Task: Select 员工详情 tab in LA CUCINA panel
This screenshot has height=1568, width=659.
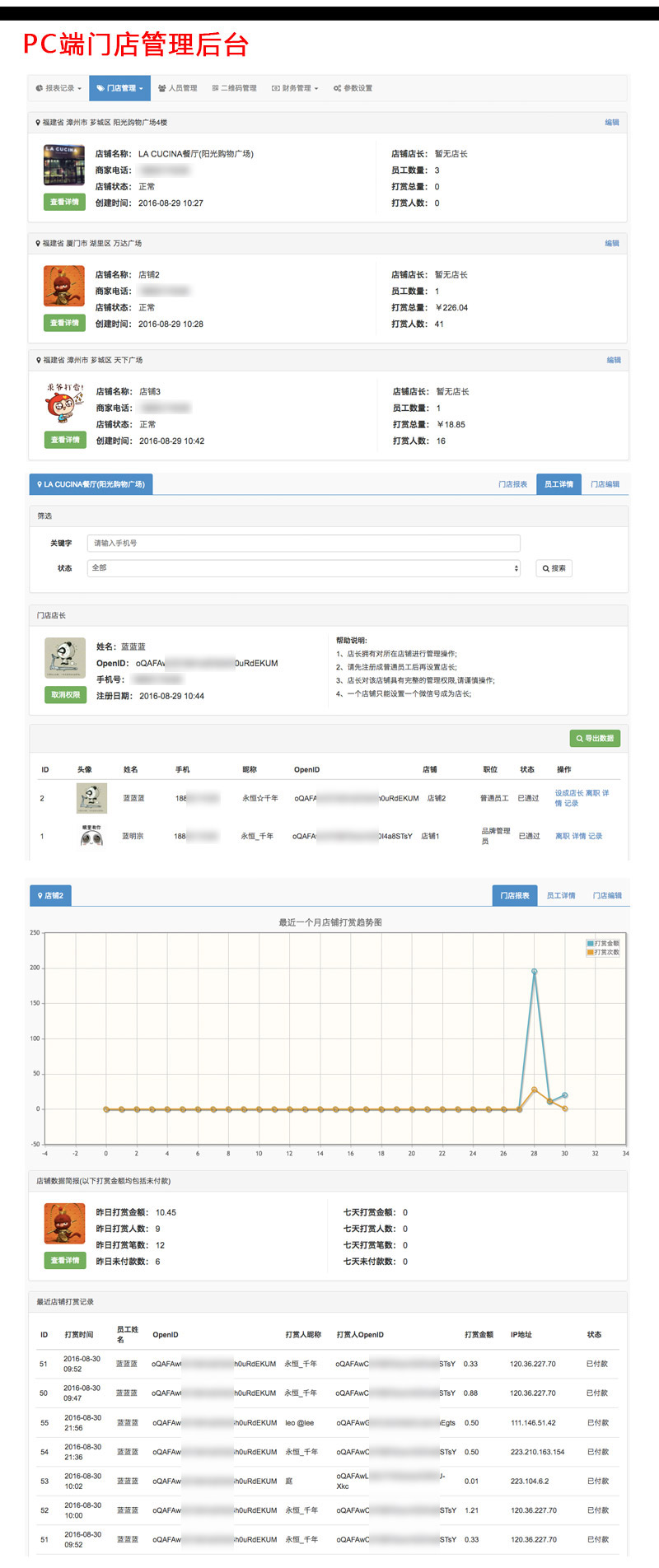Action: coord(559,484)
